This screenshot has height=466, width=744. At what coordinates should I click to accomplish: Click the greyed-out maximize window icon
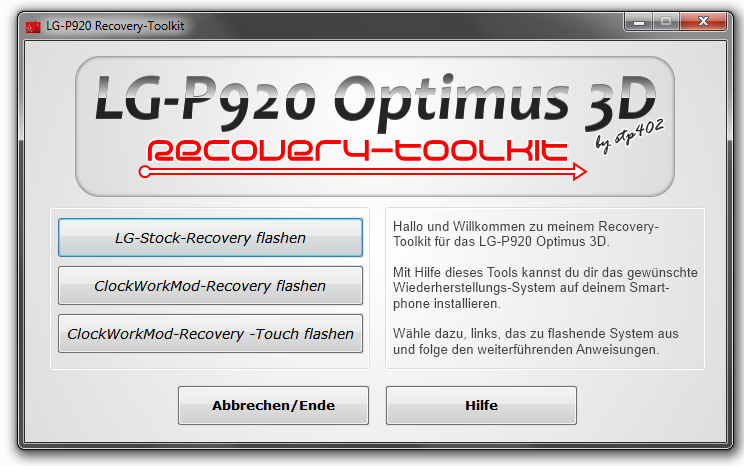coord(666,22)
